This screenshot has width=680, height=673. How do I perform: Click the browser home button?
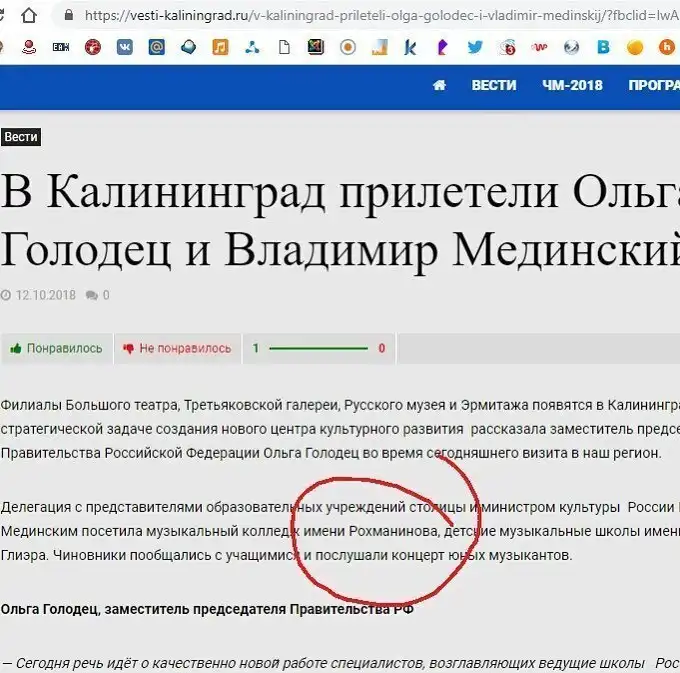click(32, 16)
